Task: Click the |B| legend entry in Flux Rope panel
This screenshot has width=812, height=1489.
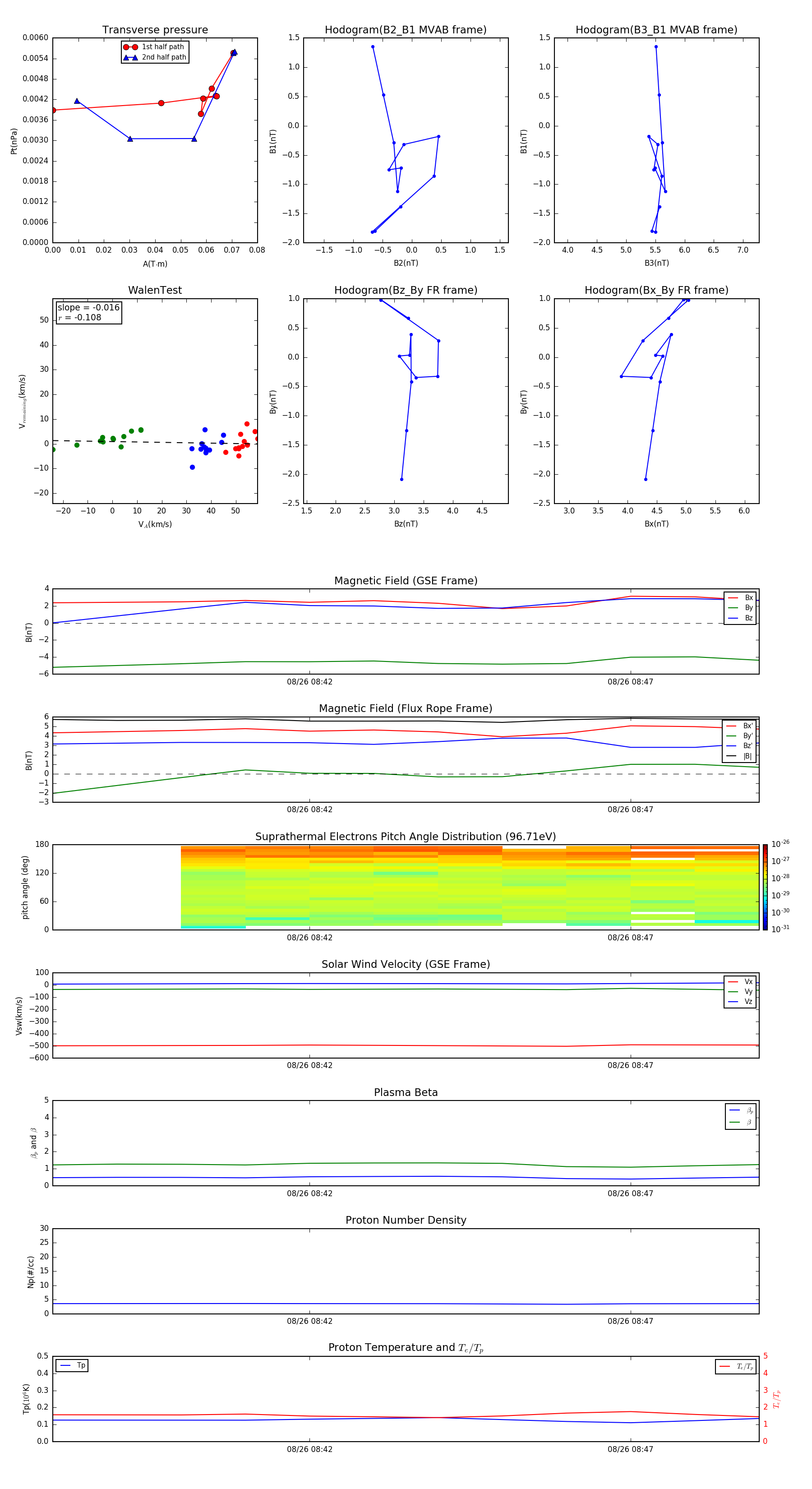Action: tap(739, 756)
